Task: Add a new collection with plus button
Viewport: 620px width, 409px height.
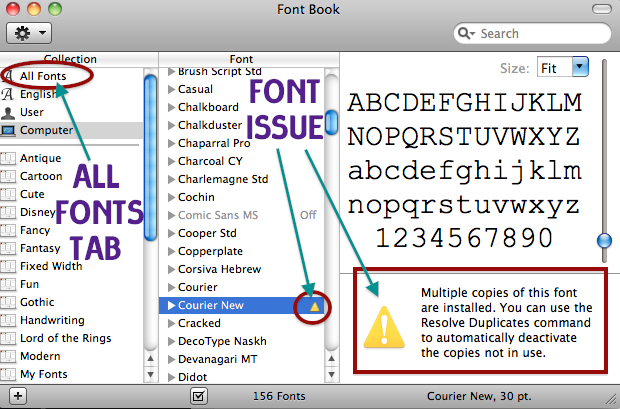Action: click(x=18, y=396)
